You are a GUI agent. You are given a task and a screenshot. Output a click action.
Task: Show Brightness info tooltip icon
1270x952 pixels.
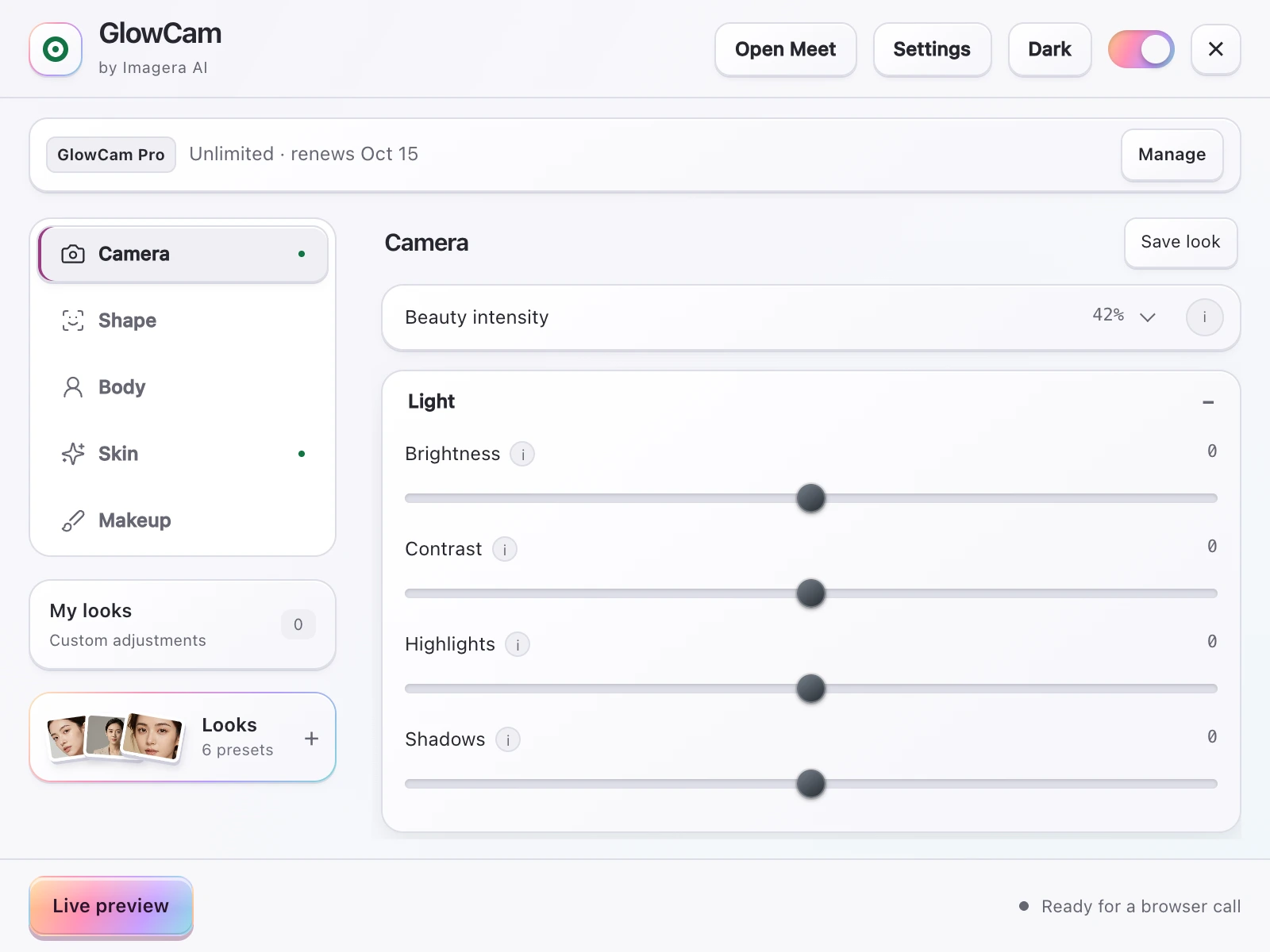click(x=522, y=455)
